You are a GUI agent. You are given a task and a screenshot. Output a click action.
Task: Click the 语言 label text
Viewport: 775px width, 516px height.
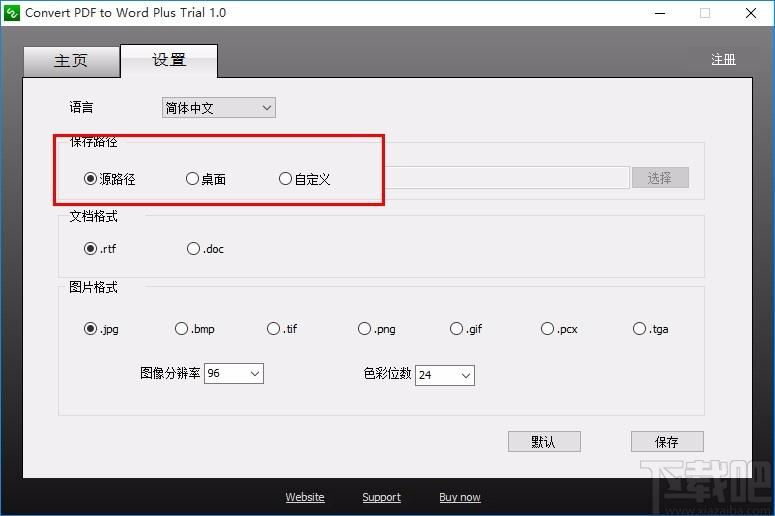coord(81,107)
